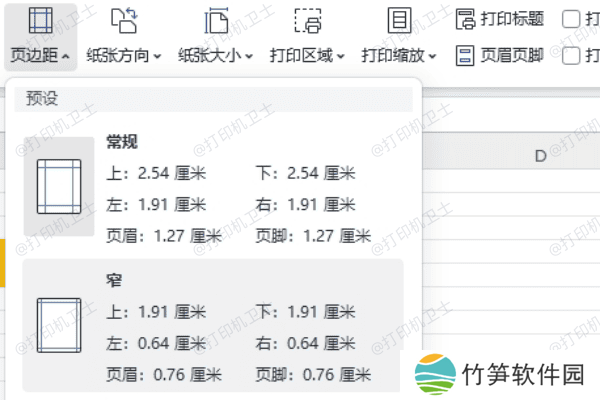Click the 页眉页脚 header footer icon
This screenshot has height=400, width=600.
pos(465,56)
